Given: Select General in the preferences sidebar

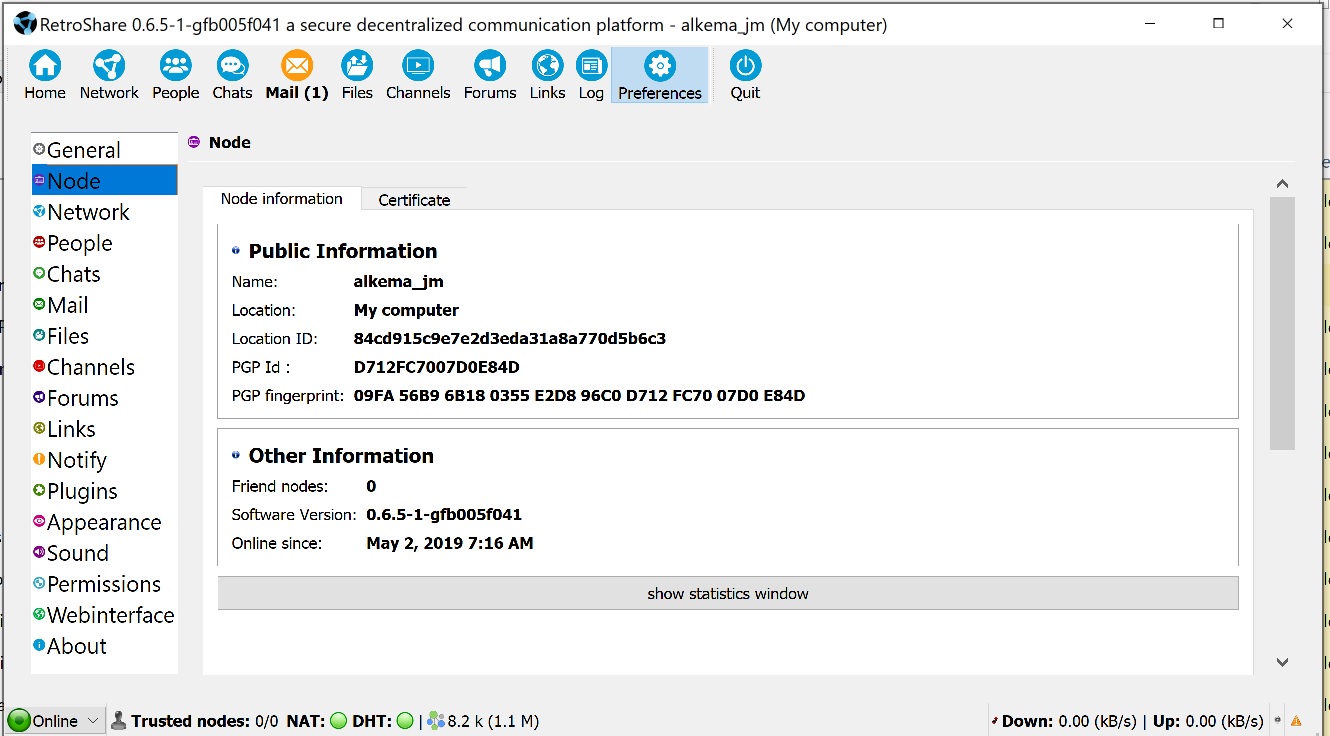Looking at the screenshot, I should tap(104, 150).
